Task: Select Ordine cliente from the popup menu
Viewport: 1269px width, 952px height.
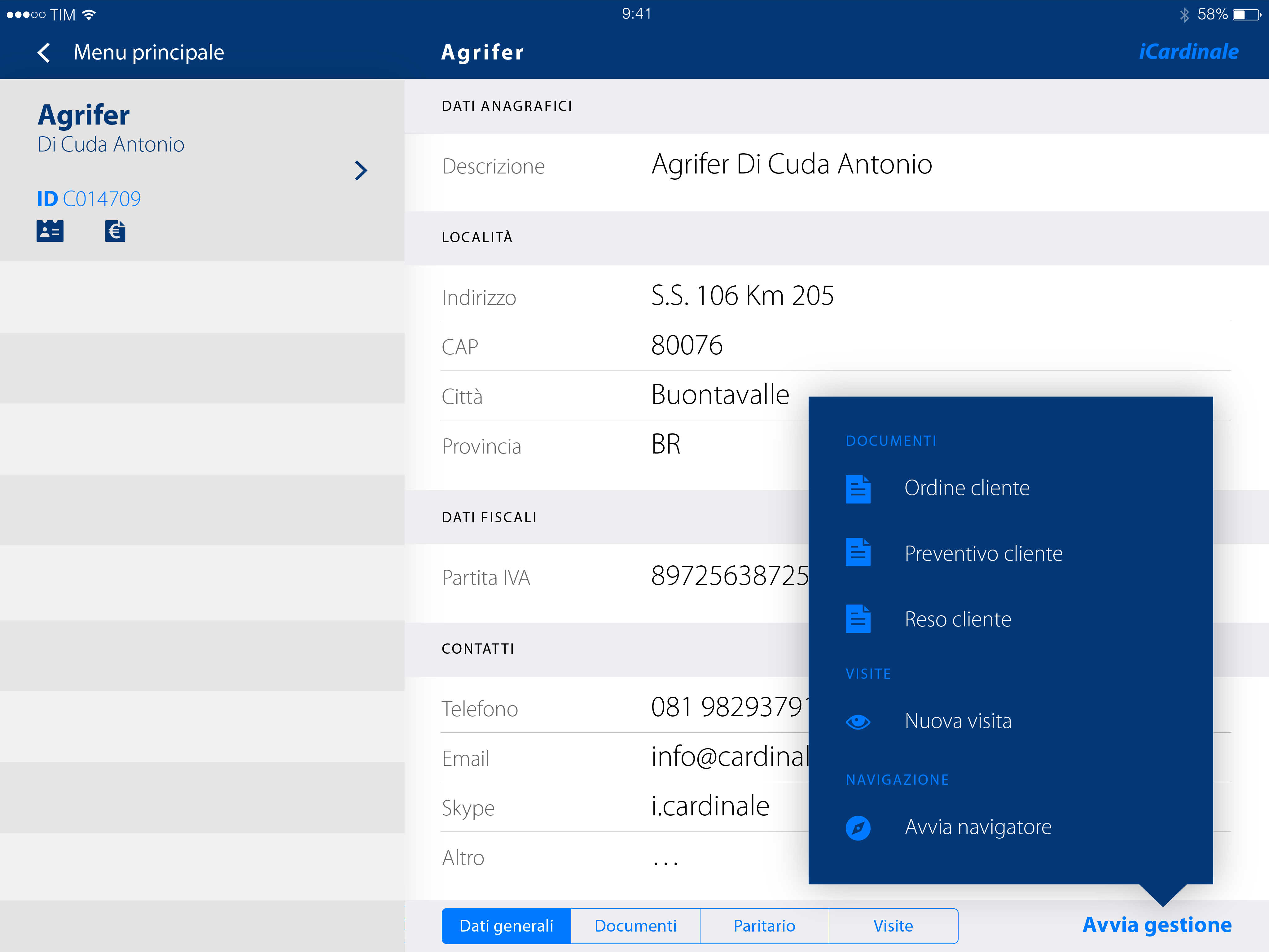Action: coord(967,488)
